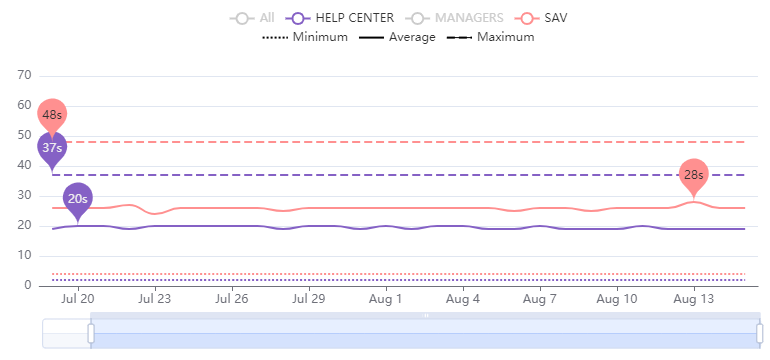Toggle the MANAGERS grey legend icon
This screenshot has height=360, width=770.
tap(417, 19)
